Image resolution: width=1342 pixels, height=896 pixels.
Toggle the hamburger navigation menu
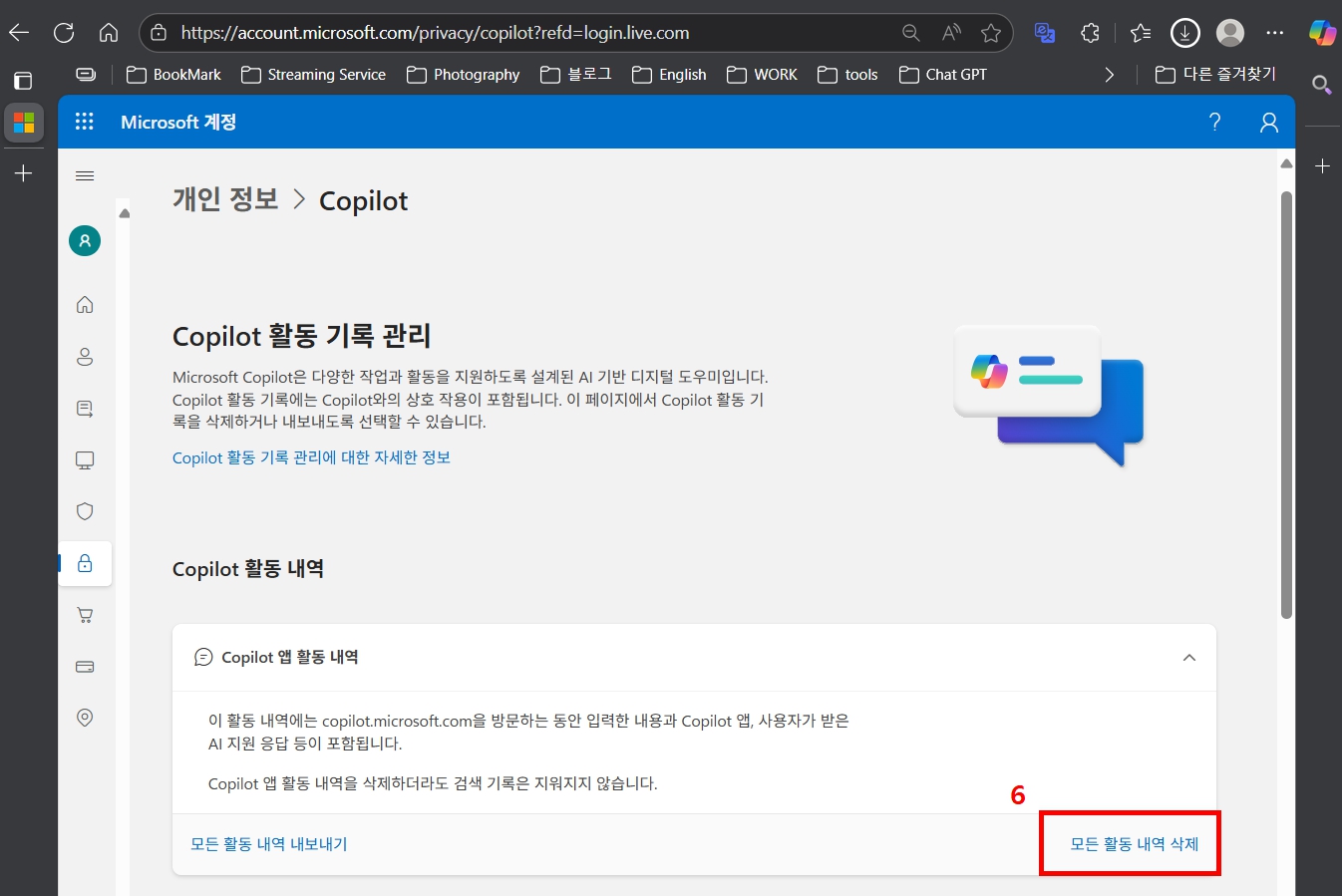[x=85, y=176]
